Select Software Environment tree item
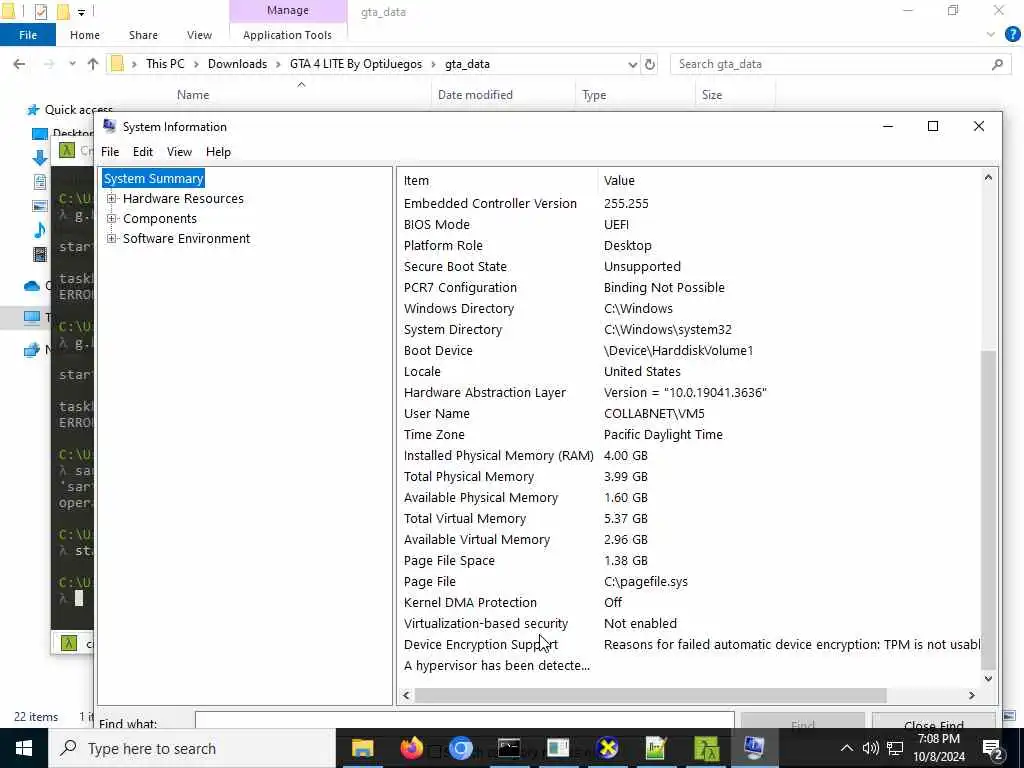Viewport: 1024px width, 768px height. pos(186,238)
